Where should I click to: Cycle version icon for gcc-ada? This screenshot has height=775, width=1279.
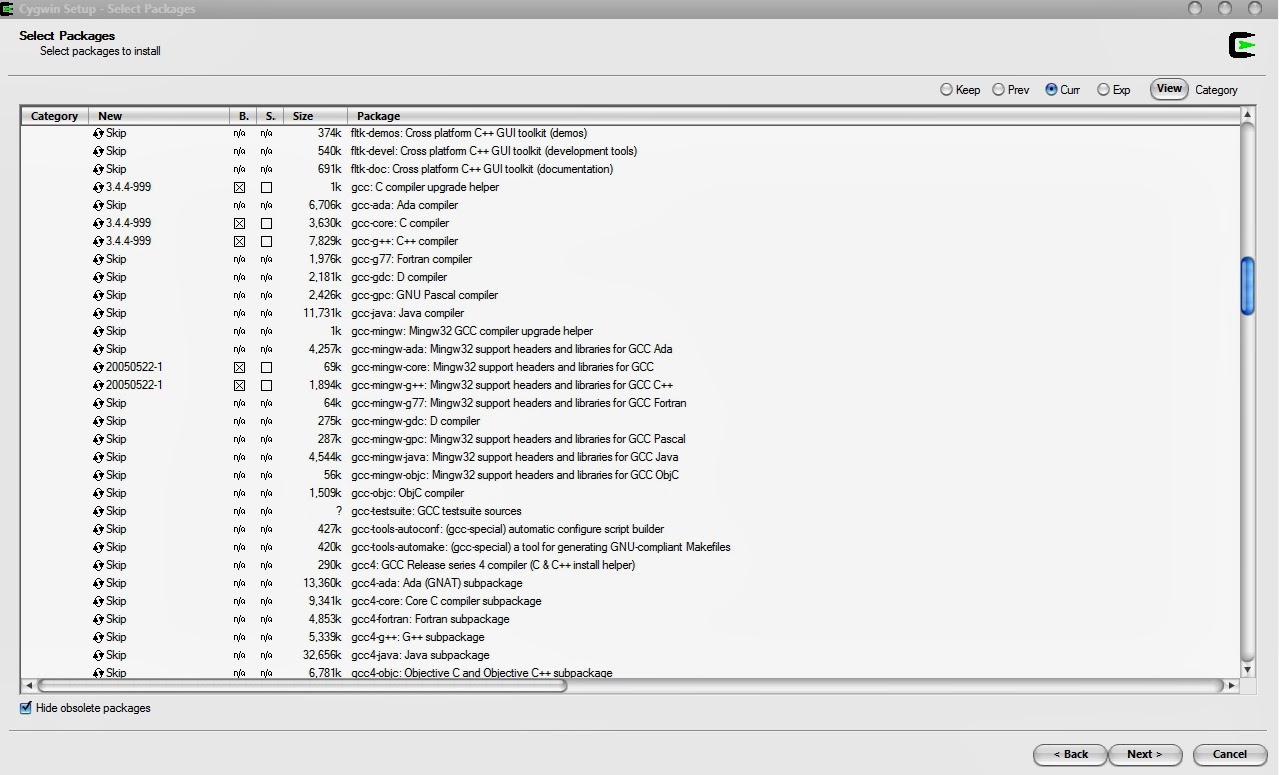pos(99,205)
